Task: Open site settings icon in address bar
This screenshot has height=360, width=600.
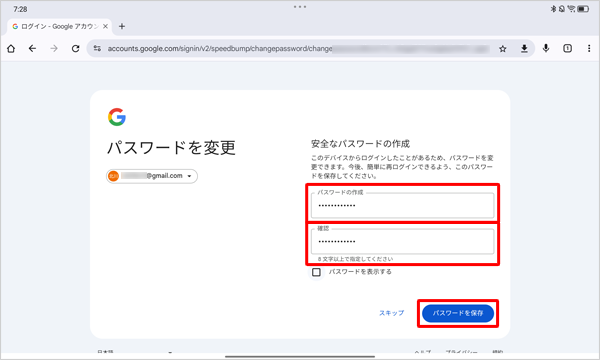Action: [x=97, y=49]
